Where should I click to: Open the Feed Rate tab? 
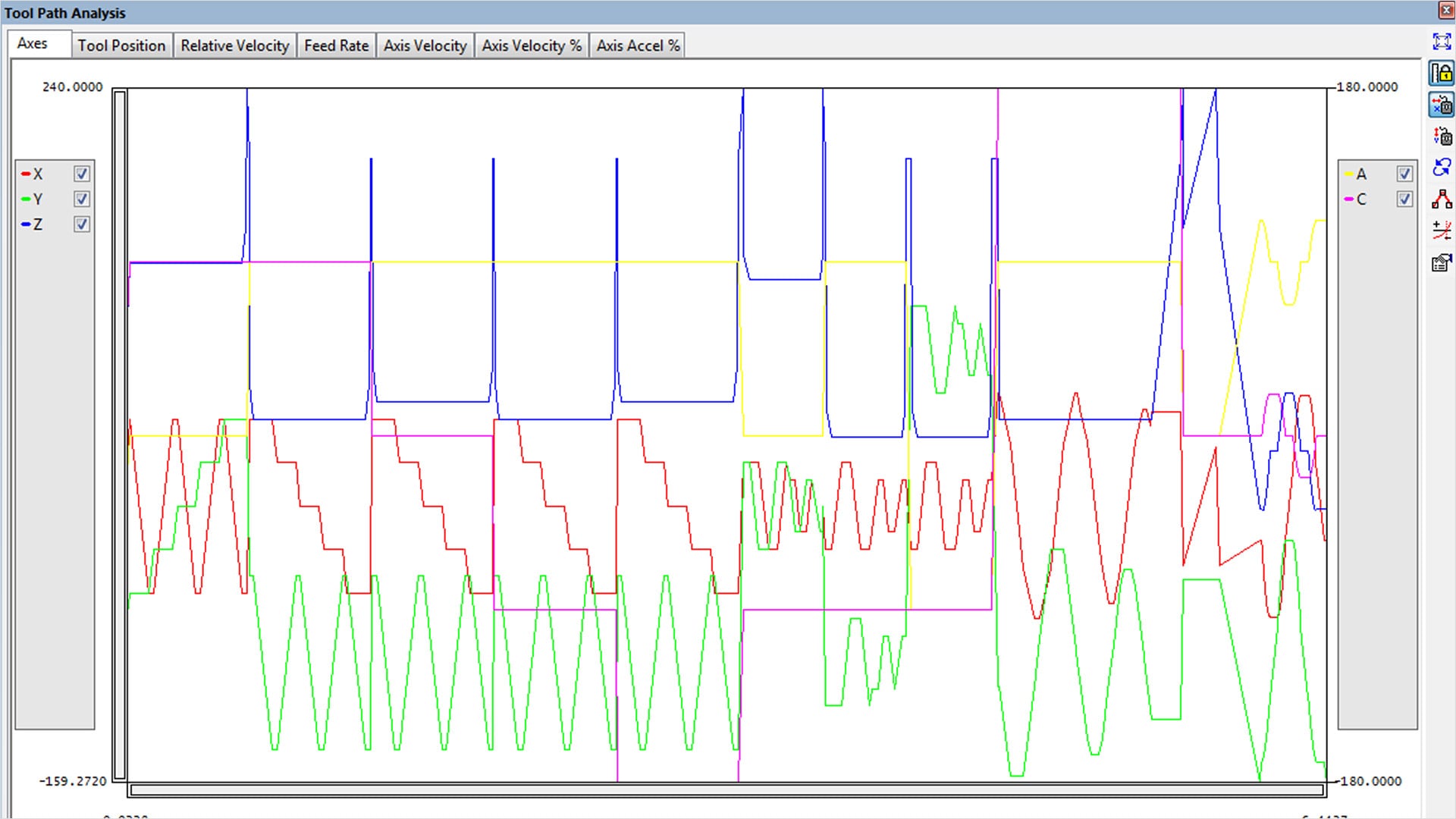point(336,45)
